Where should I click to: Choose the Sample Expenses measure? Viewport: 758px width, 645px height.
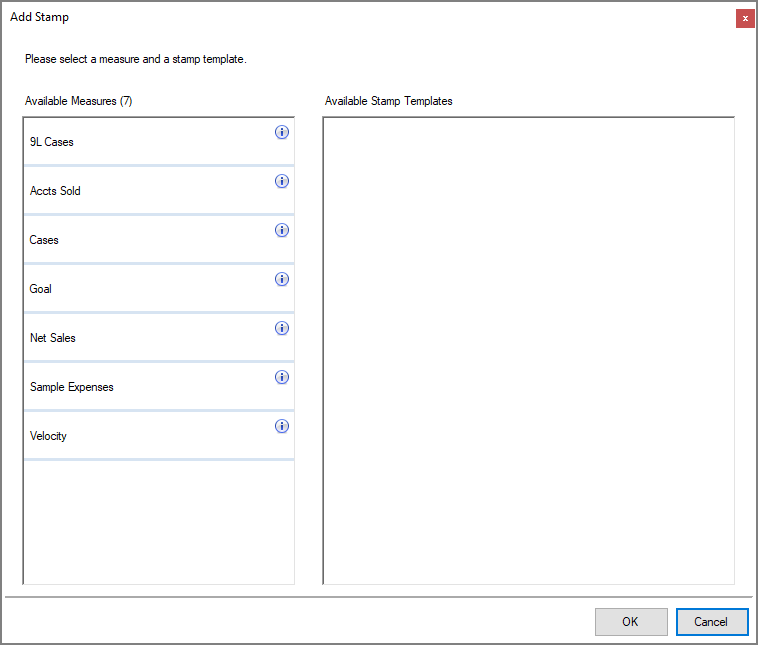(x=159, y=387)
